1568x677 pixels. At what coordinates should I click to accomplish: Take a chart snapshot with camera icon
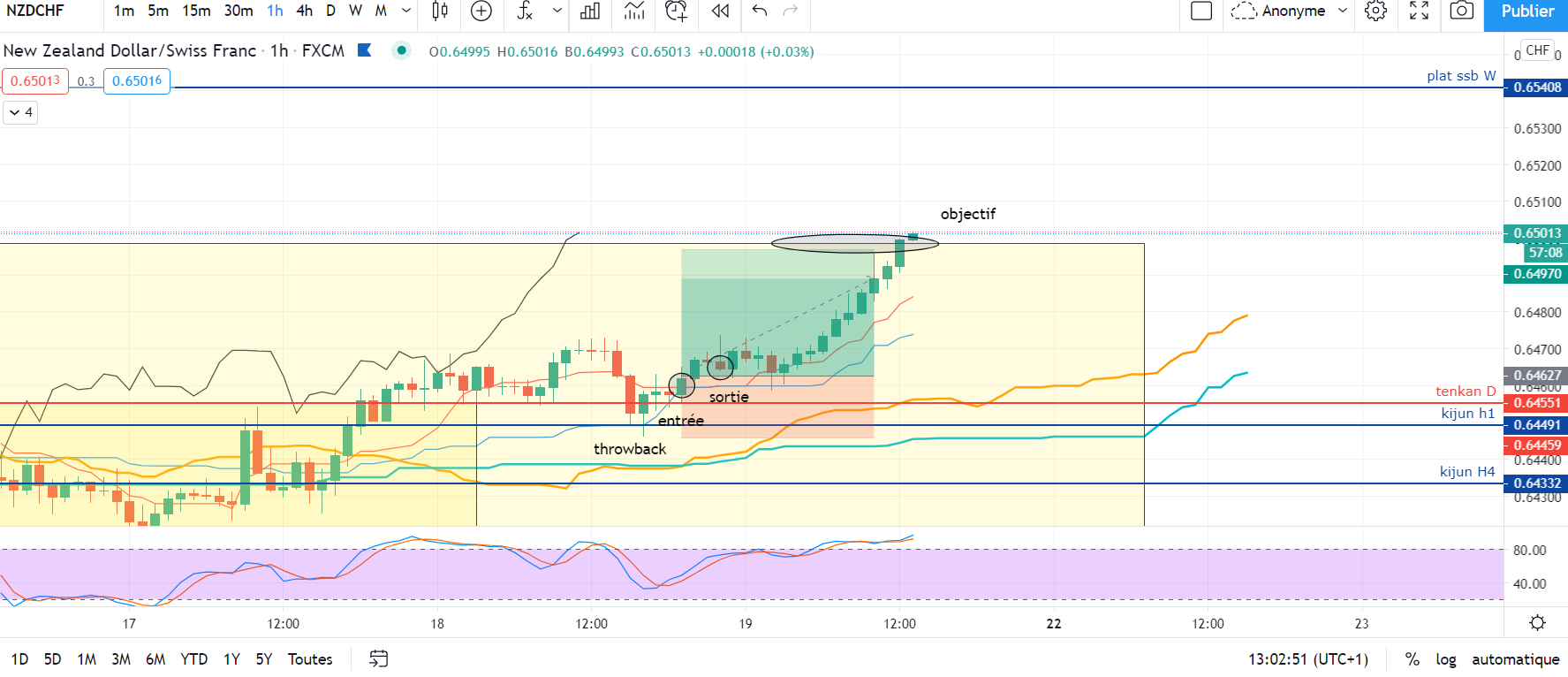point(1462,11)
